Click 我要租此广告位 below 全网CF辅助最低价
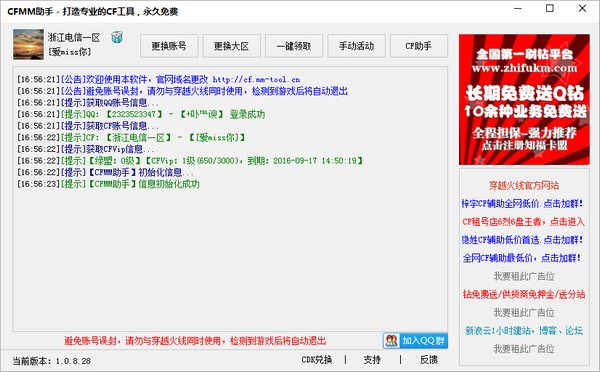The width and height of the screenshot is (600, 372). [x=524, y=276]
